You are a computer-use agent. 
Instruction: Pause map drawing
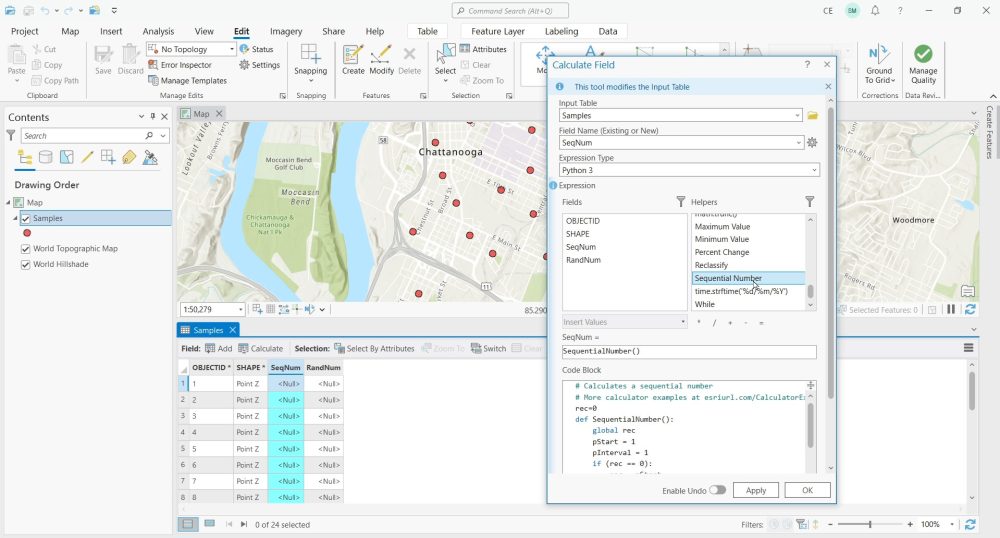(951, 309)
